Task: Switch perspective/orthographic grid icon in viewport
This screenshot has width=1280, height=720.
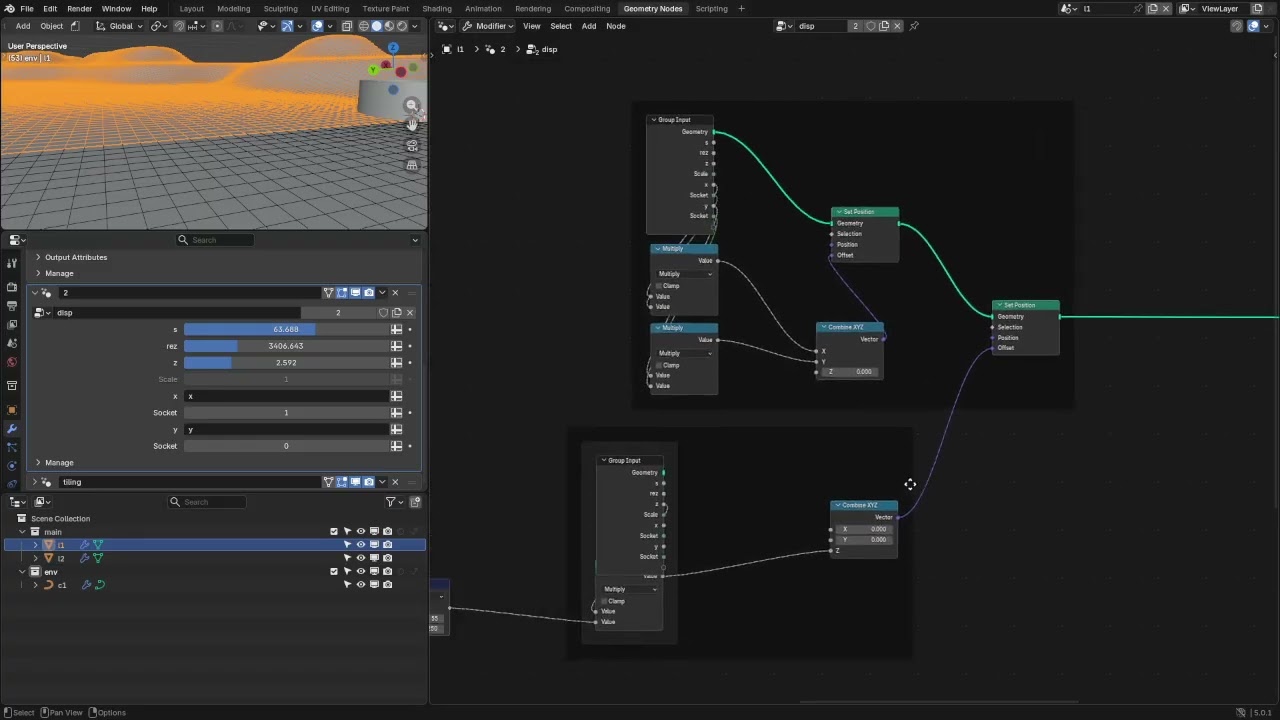Action: tap(411, 165)
